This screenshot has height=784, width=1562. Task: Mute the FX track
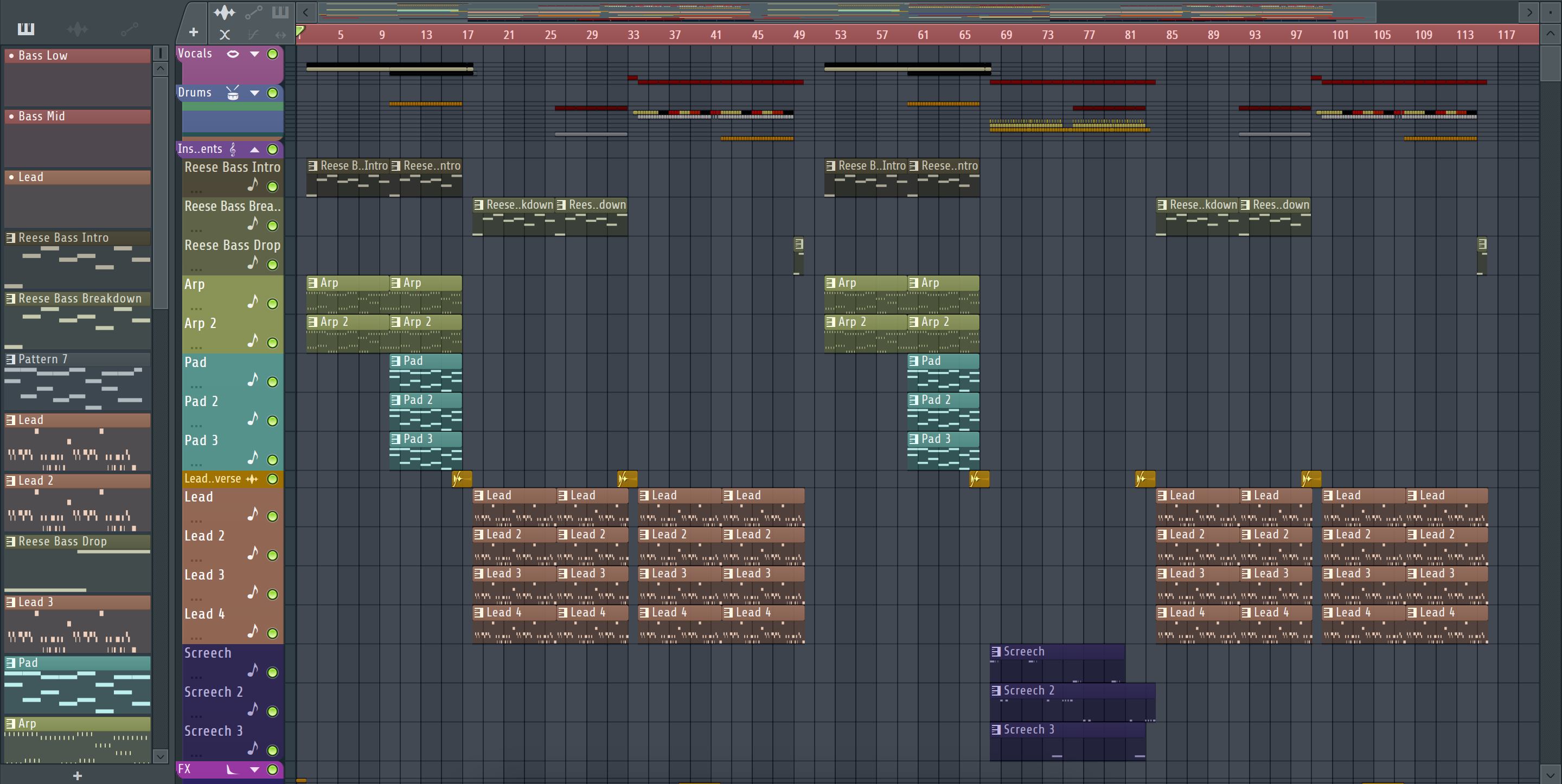pos(273,769)
